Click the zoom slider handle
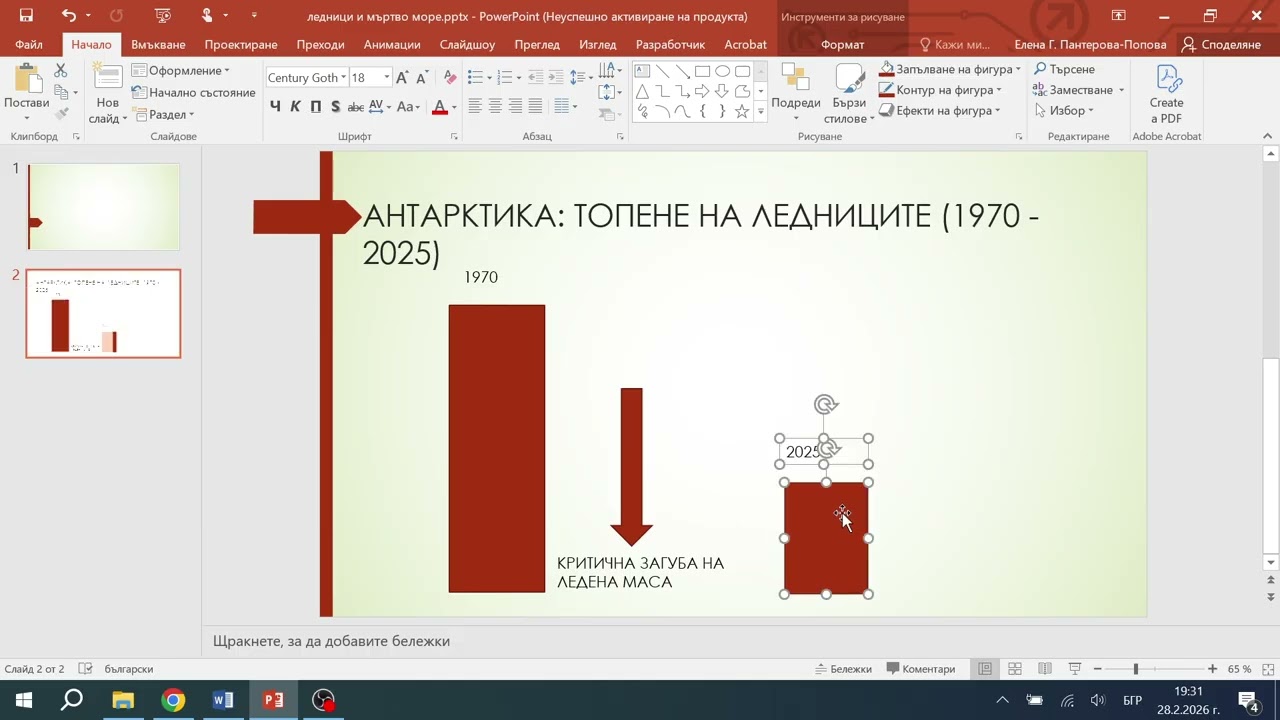 [1136, 669]
